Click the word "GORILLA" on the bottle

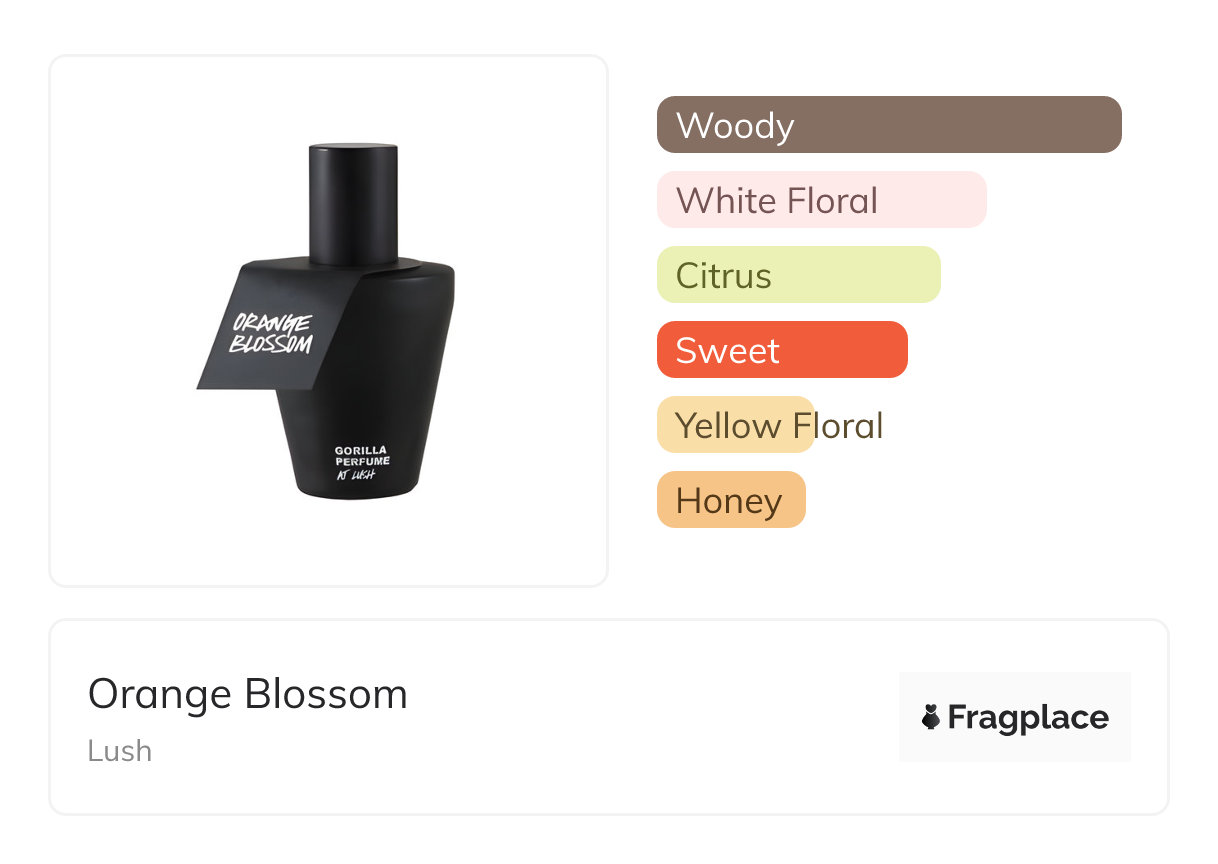(x=361, y=450)
